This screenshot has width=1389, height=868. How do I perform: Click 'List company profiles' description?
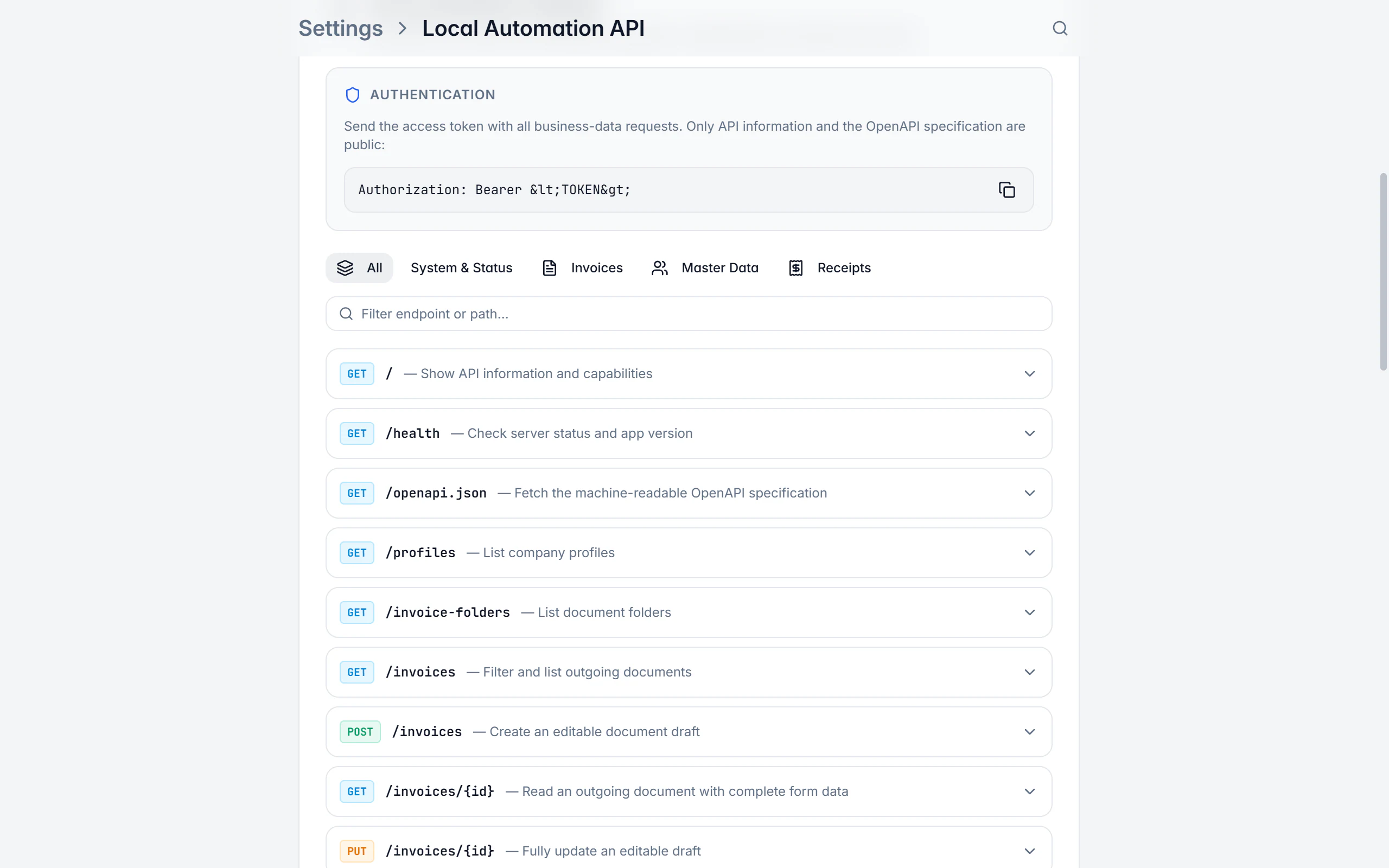549,553
